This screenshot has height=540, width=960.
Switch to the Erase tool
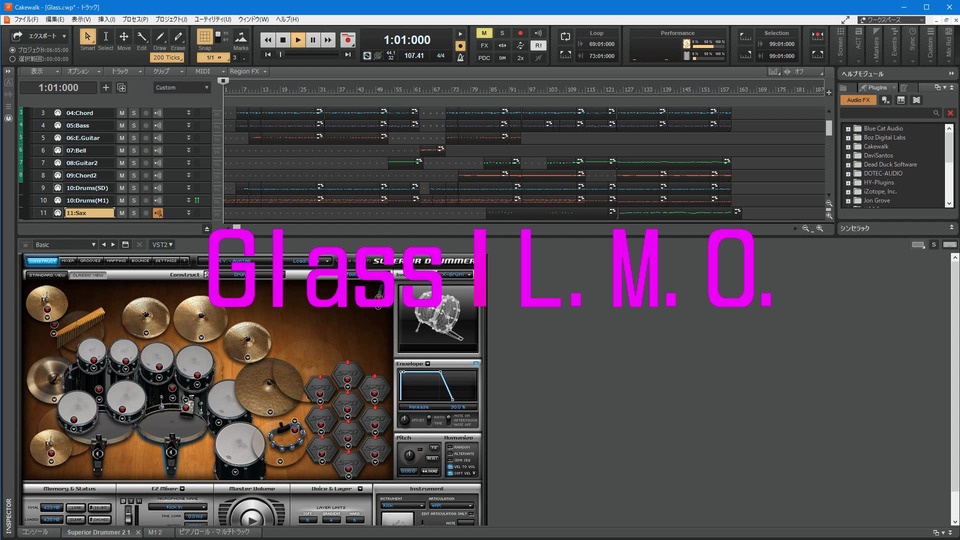(178, 37)
